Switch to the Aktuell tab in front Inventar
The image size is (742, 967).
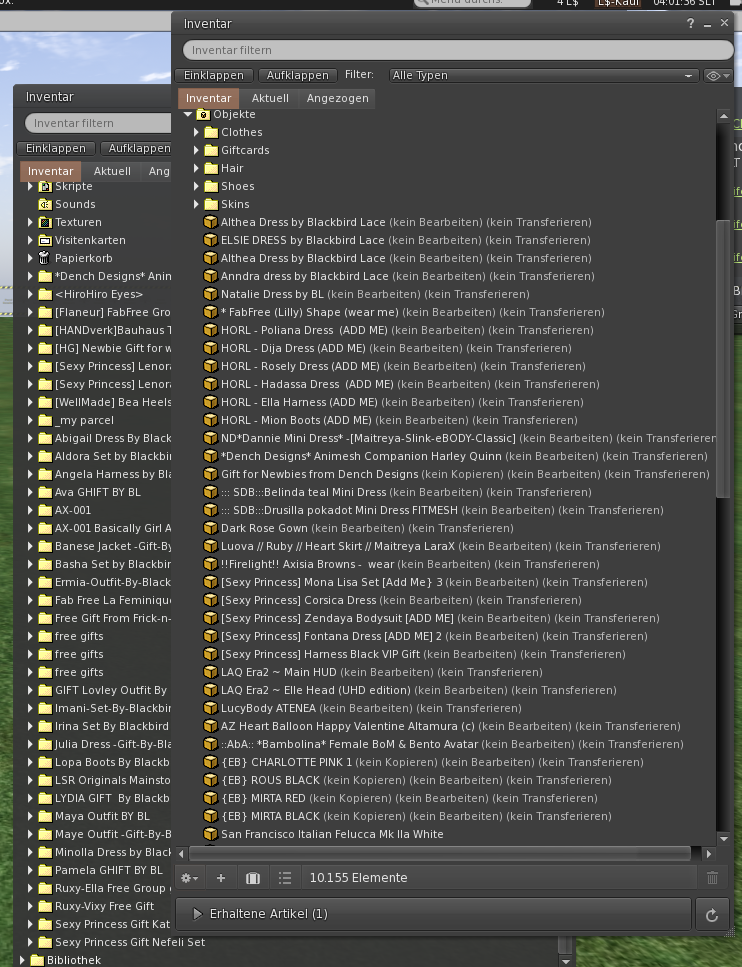pos(270,98)
